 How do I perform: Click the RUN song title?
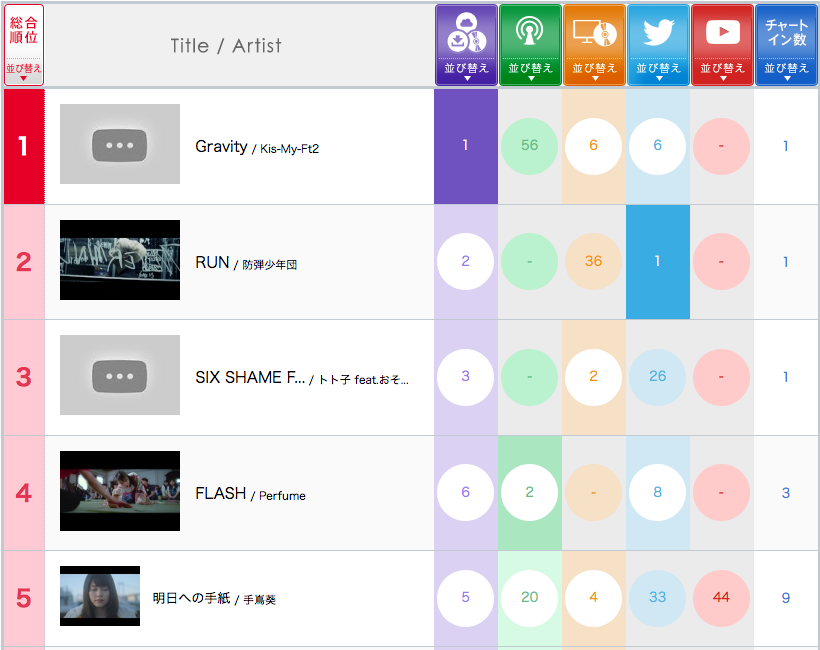point(212,263)
